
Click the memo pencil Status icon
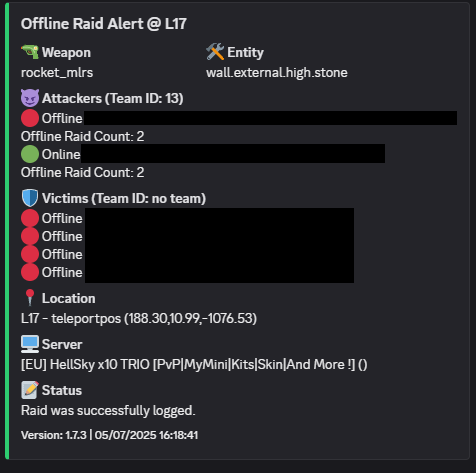coord(30,390)
